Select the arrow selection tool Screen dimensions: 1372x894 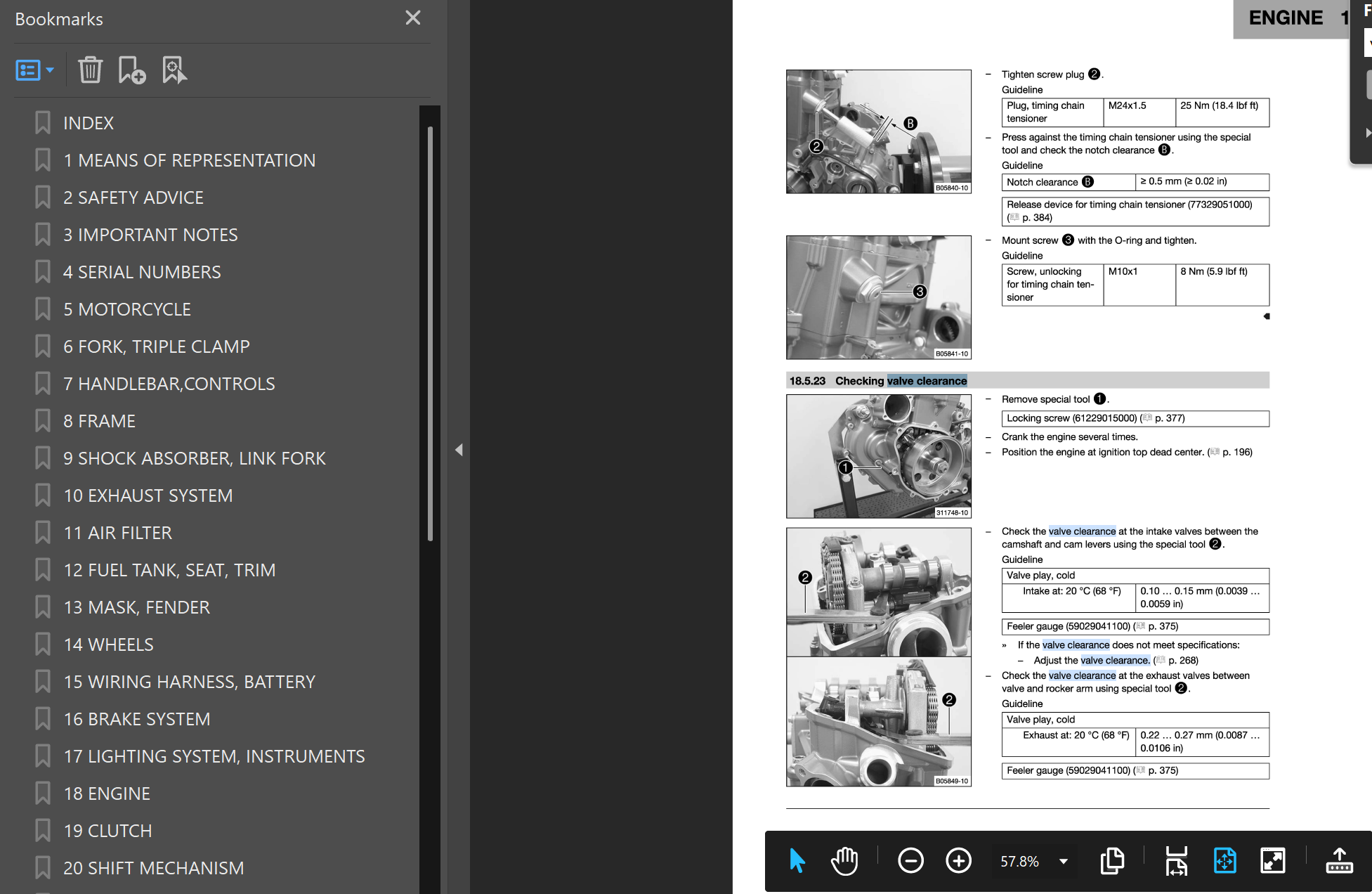coord(797,861)
